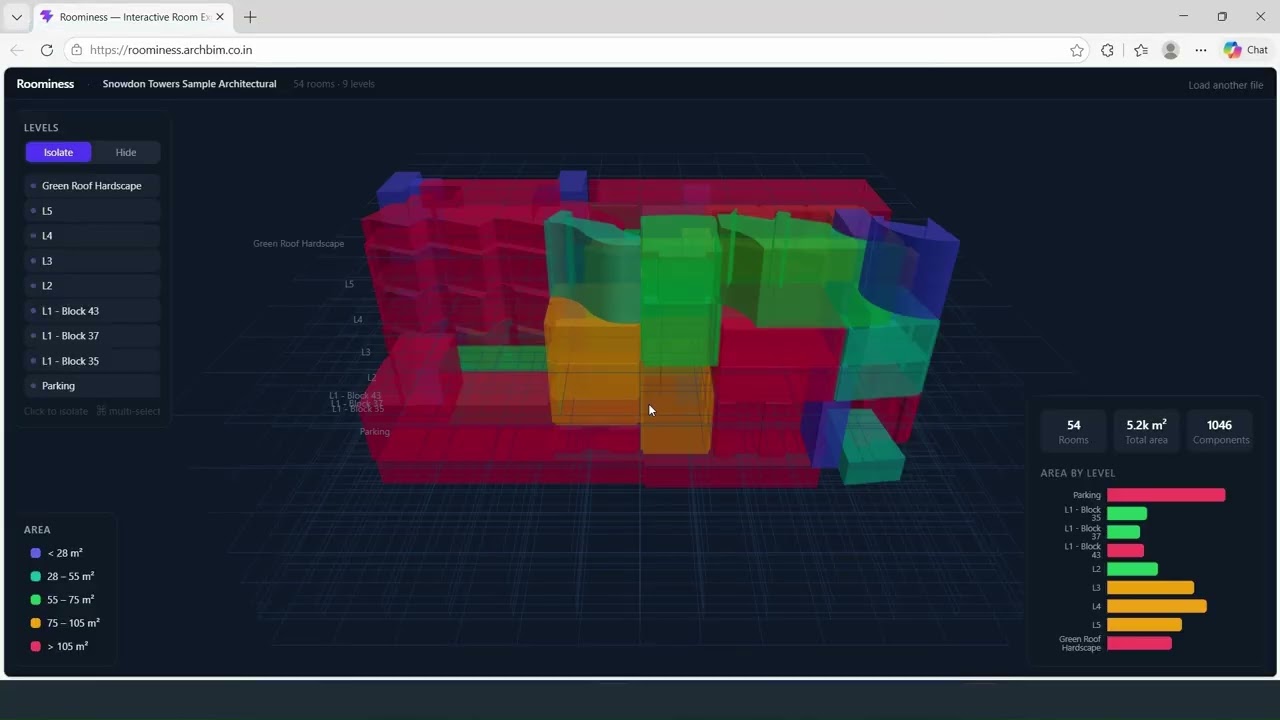Click the Parking area bar

[1166, 495]
